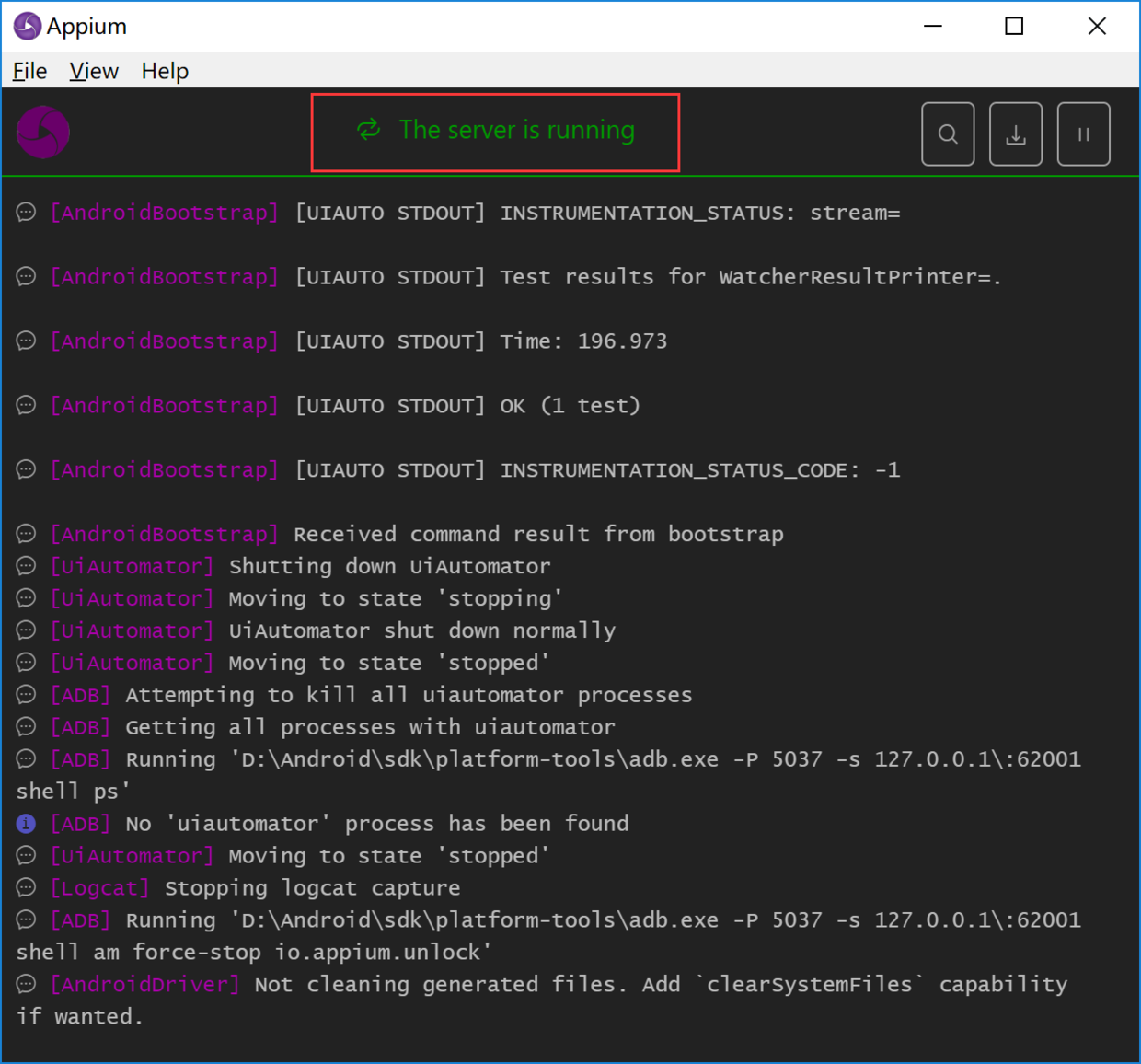Close the Appium window
The image size is (1141, 1064).
(x=1097, y=26)
